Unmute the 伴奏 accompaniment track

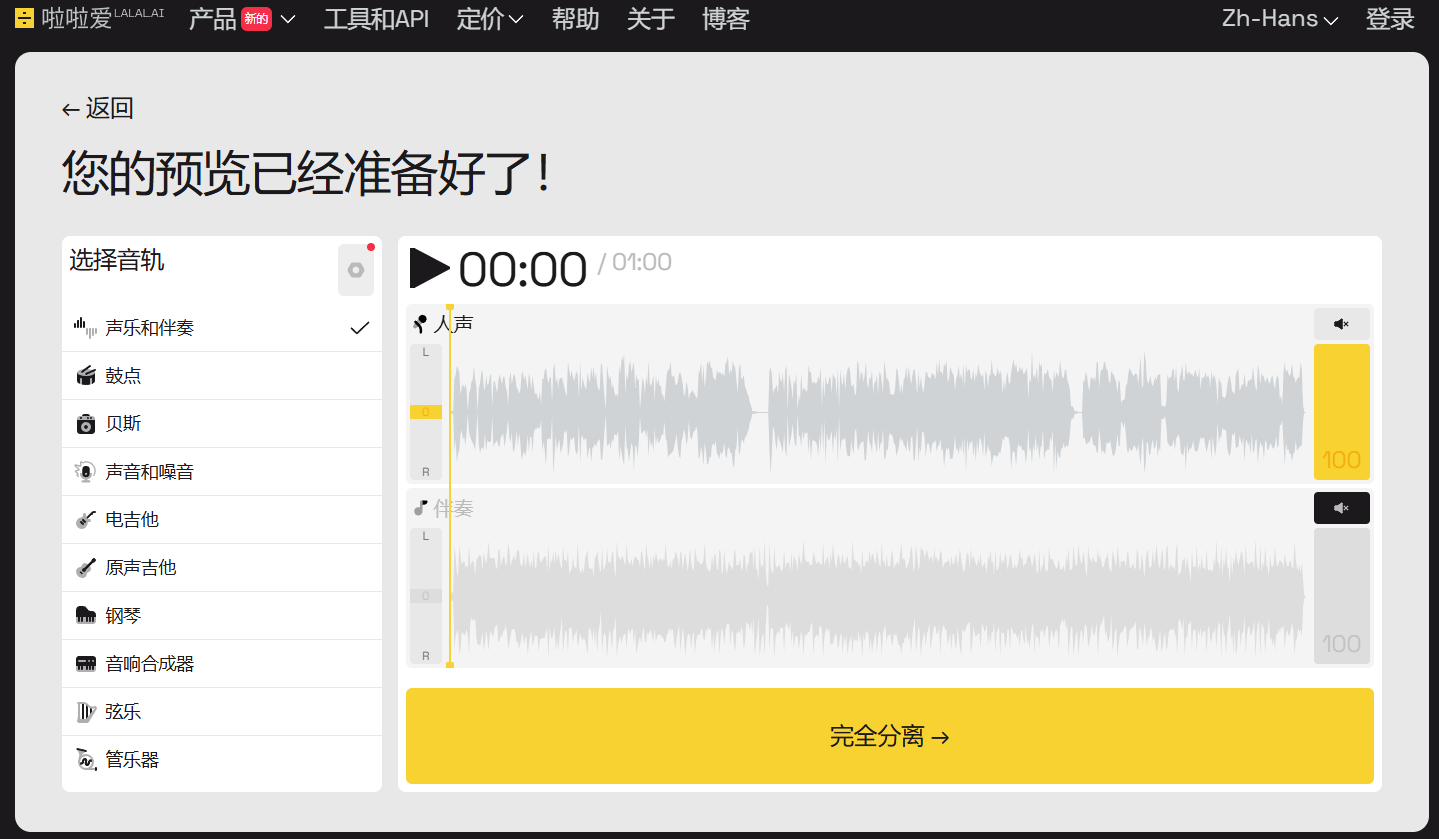(x=1341, y=507)
